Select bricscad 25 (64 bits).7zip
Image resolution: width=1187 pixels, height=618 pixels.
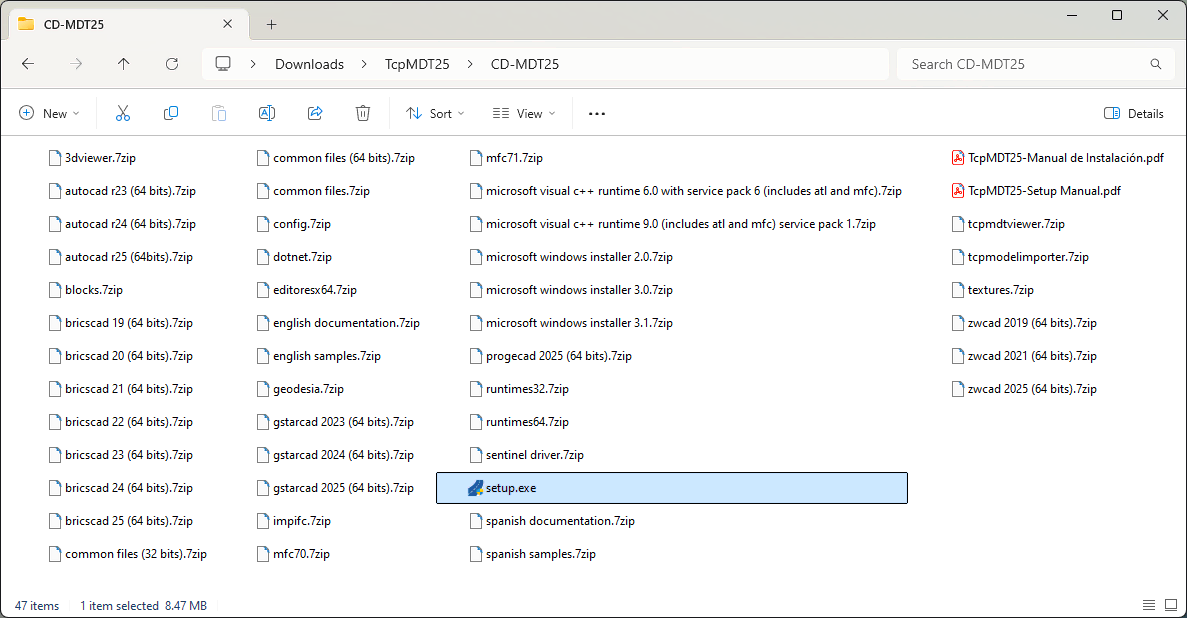pos(120,521)
